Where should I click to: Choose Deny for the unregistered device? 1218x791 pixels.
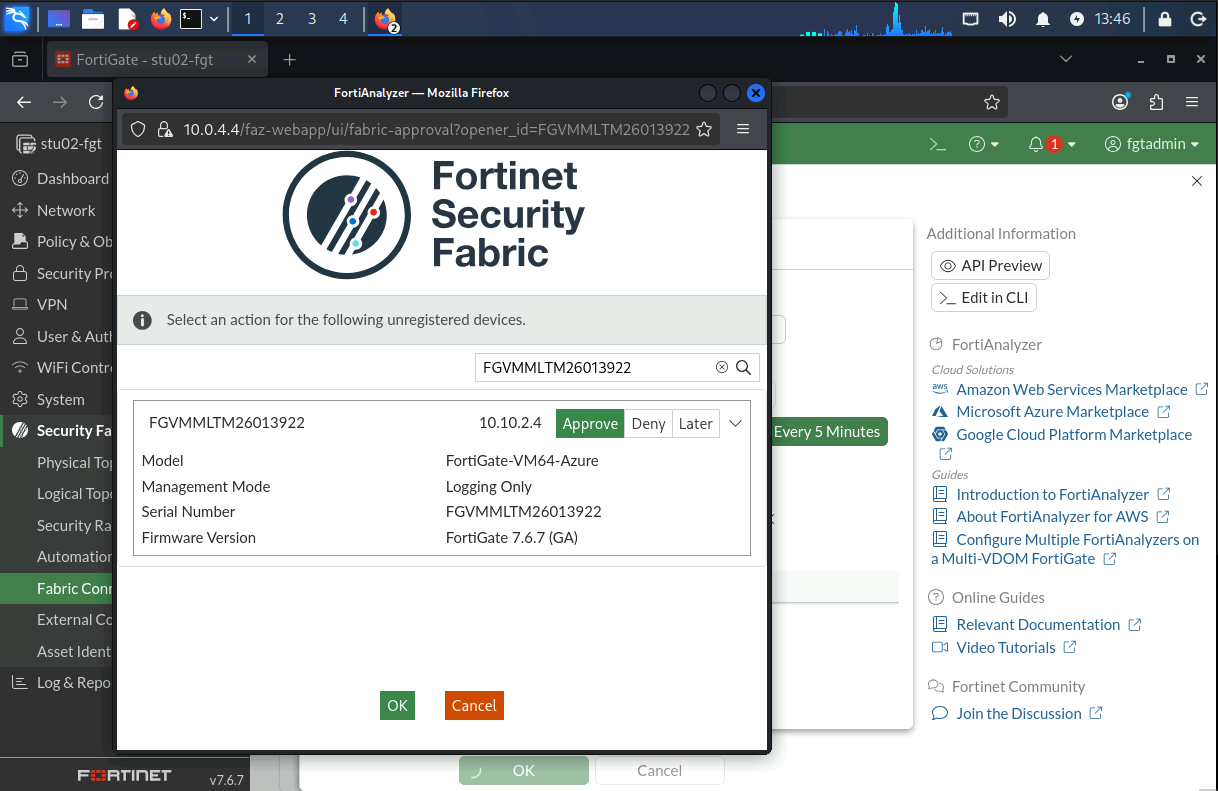point(648,423)
